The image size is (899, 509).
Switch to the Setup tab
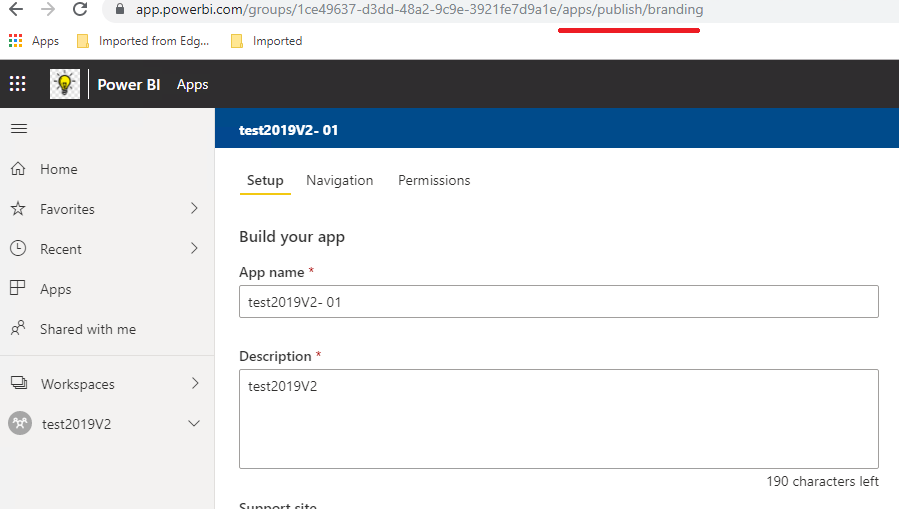[265, 181]
